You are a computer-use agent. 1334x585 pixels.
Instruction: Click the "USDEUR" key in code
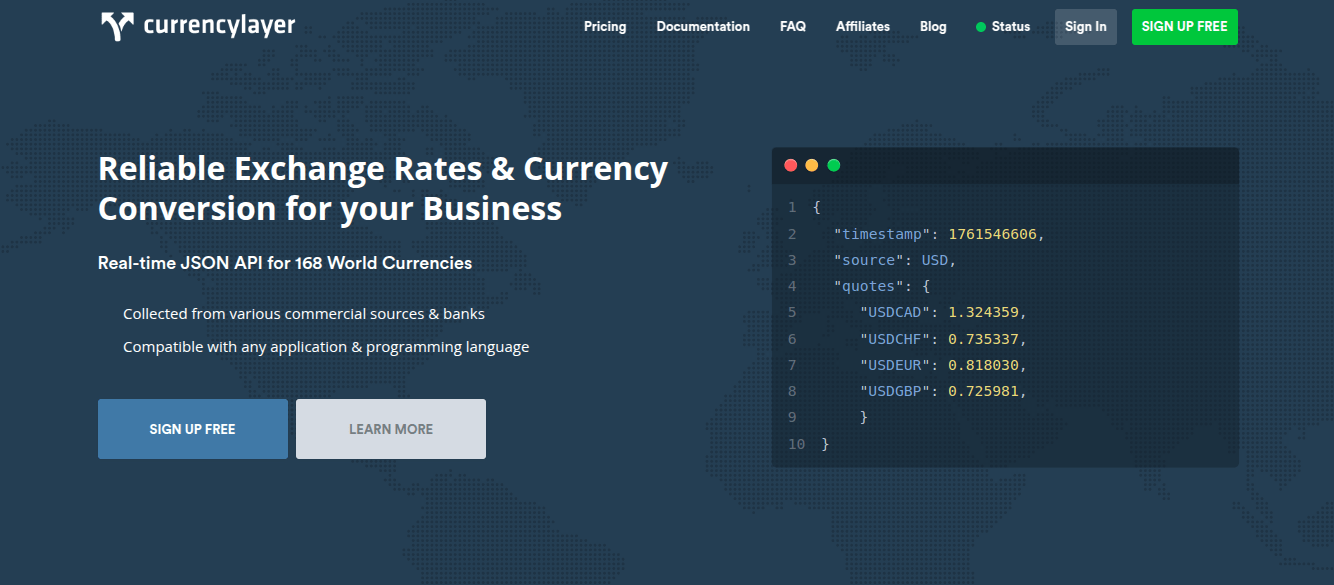pos(894,365)
